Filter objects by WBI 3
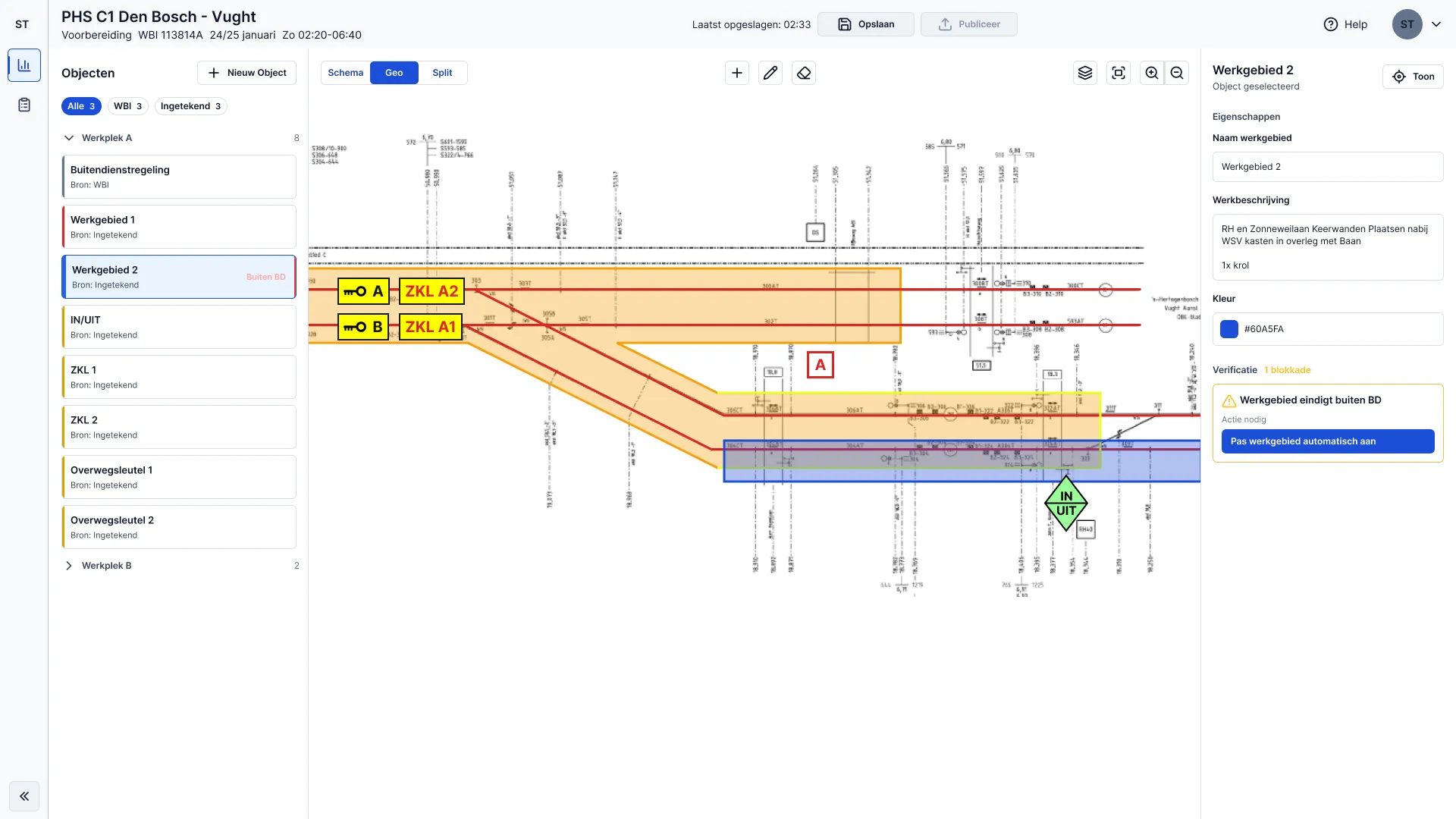 (x=128, y=106)
